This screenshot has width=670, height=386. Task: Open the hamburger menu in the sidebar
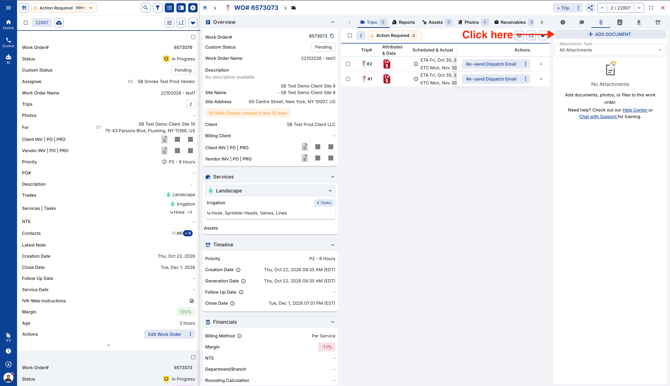tap(8, 8)
